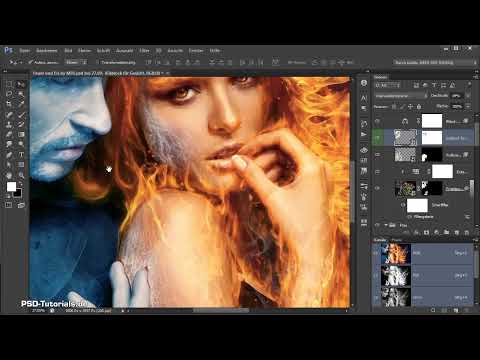480x360 pixels.
Task: Select the Gradient tool
Action: click(x=21, y=134)
